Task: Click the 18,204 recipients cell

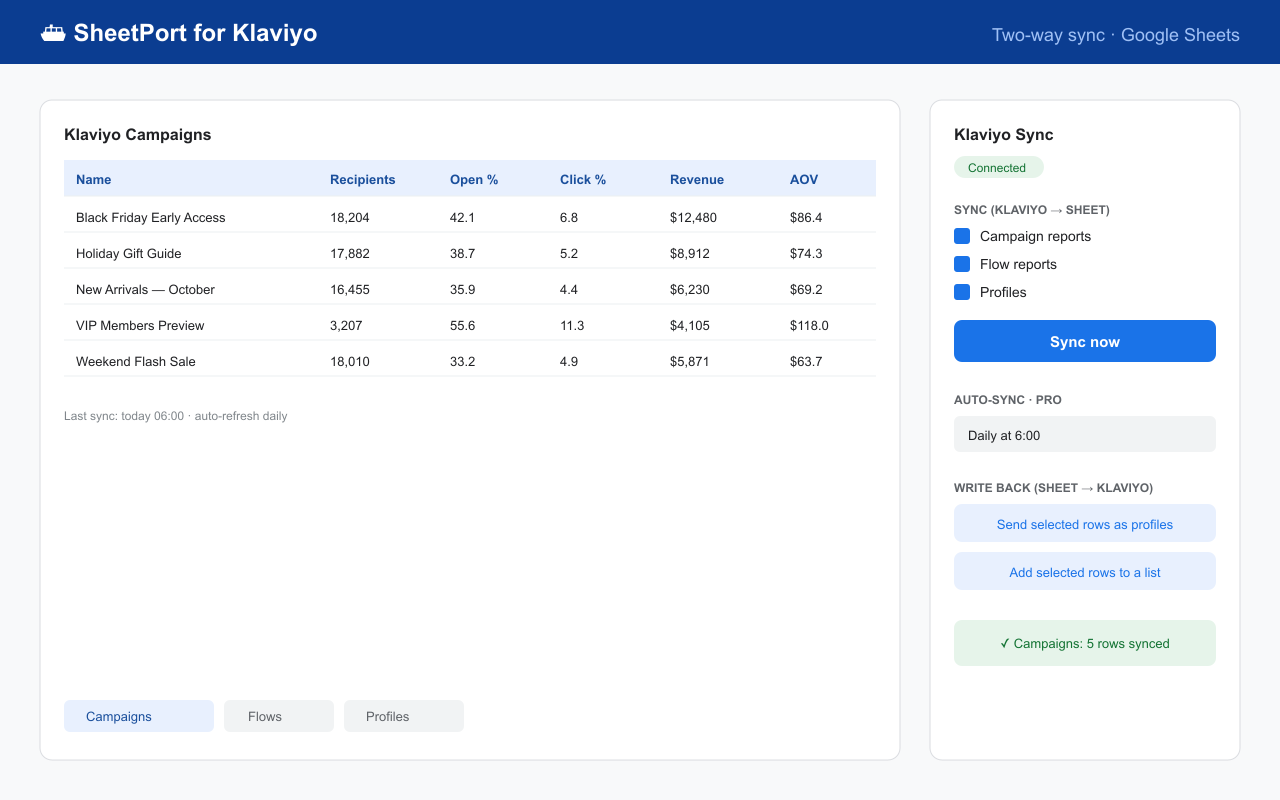Action: click(x=350, y=217)
